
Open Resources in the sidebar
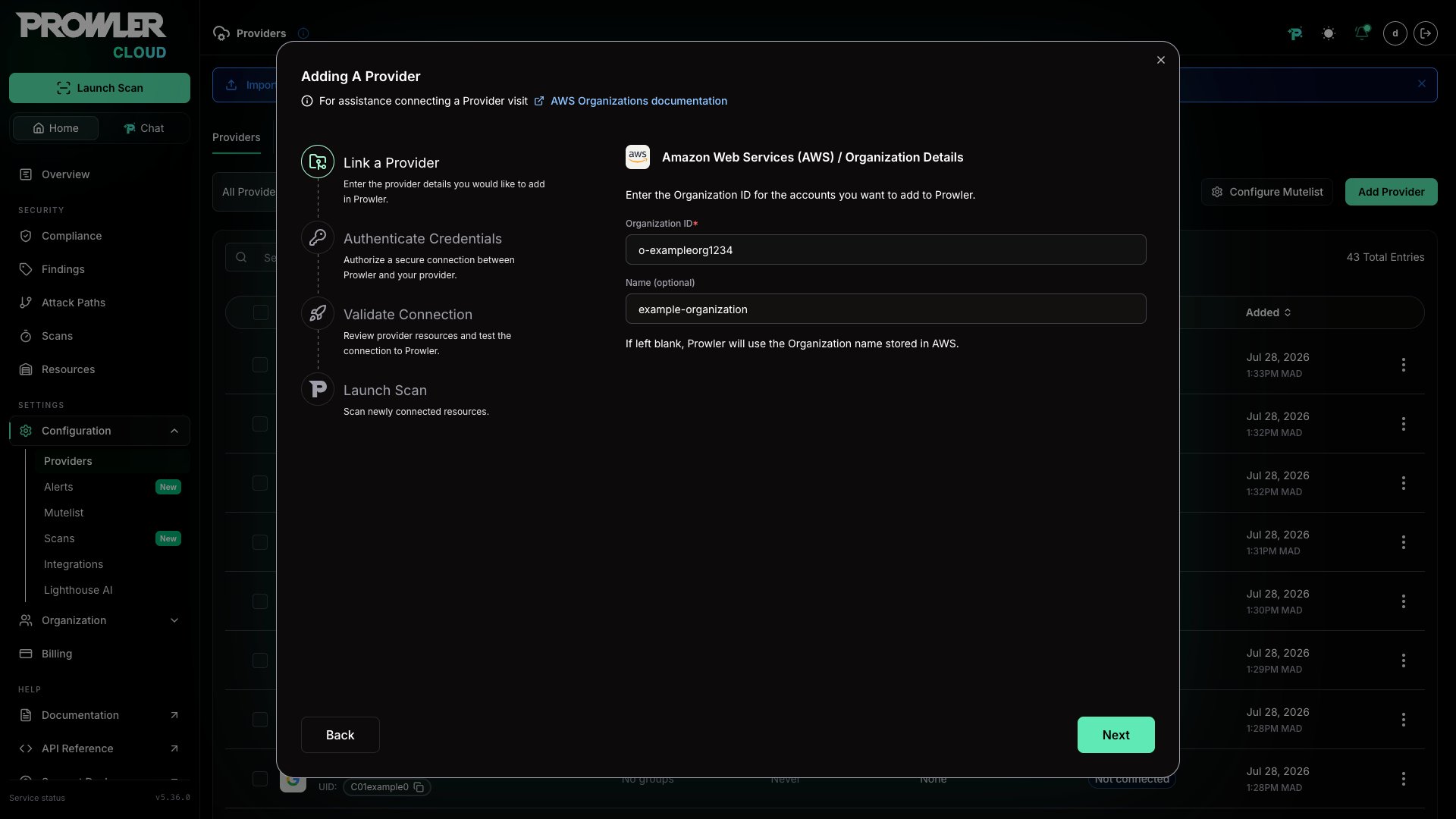68,369
